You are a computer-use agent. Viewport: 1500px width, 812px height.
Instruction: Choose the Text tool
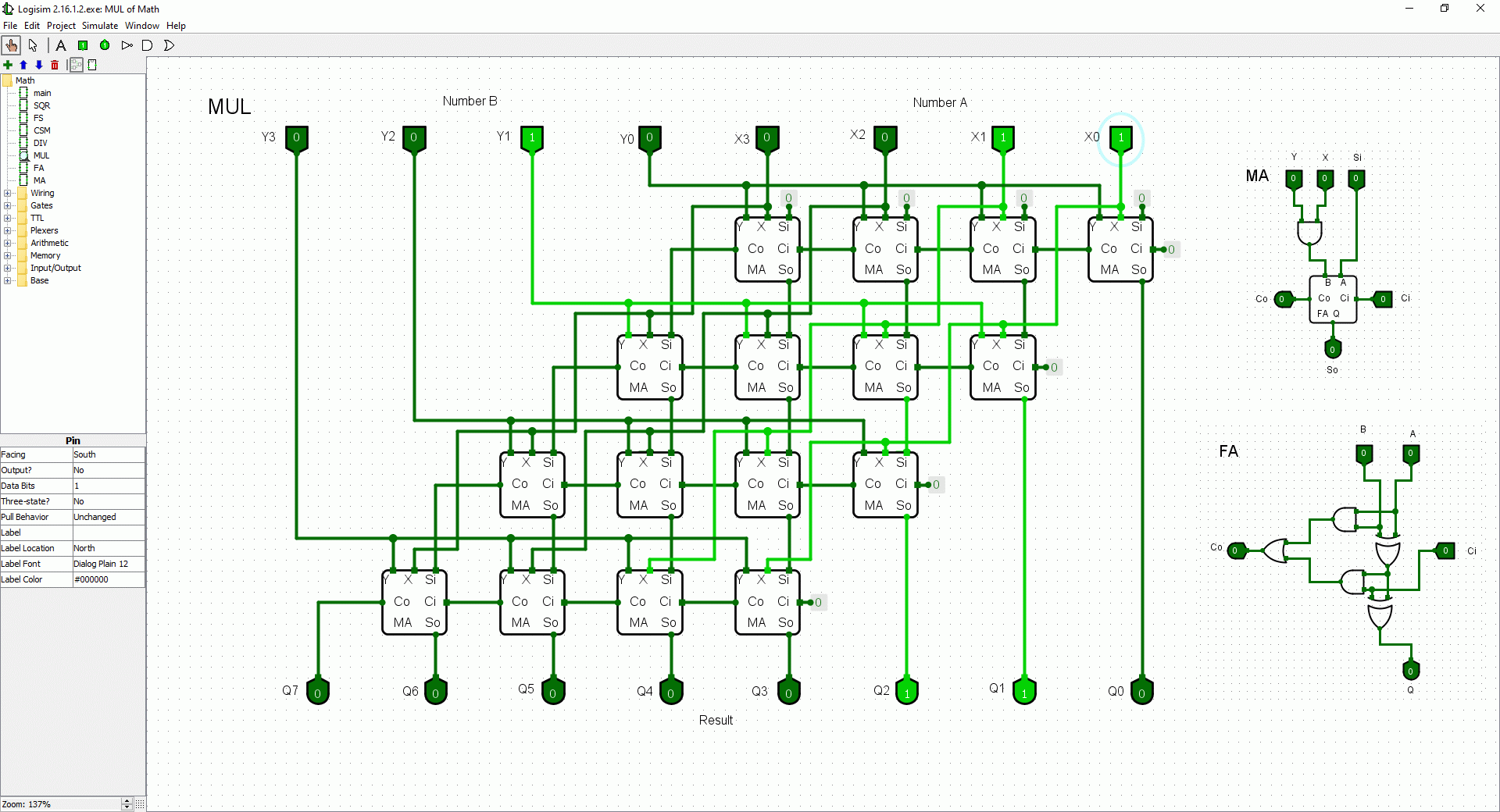[x=61, y=45]
